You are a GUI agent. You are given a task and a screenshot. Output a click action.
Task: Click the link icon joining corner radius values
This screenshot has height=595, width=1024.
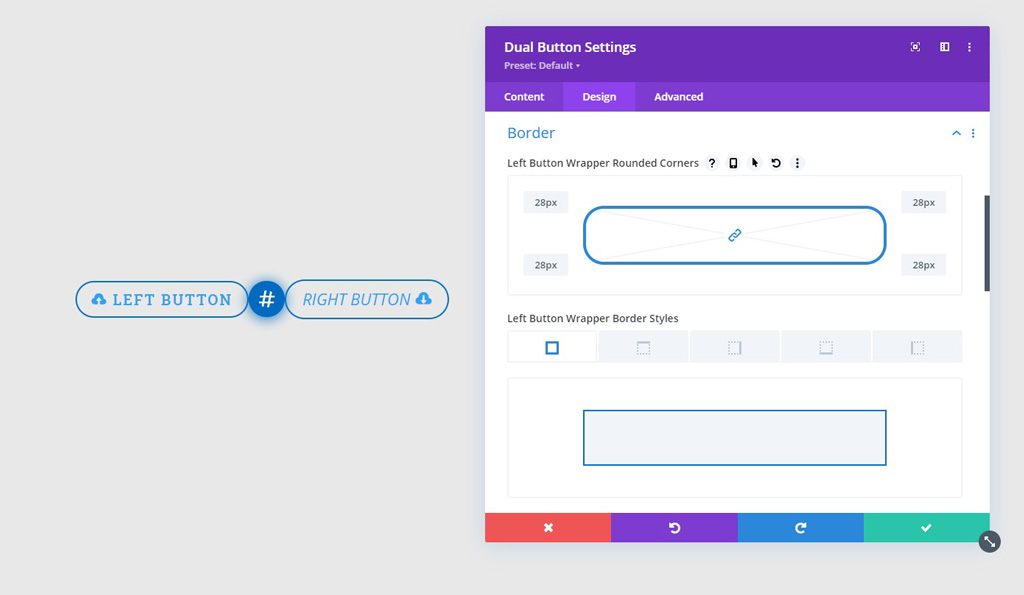(734, 235)
